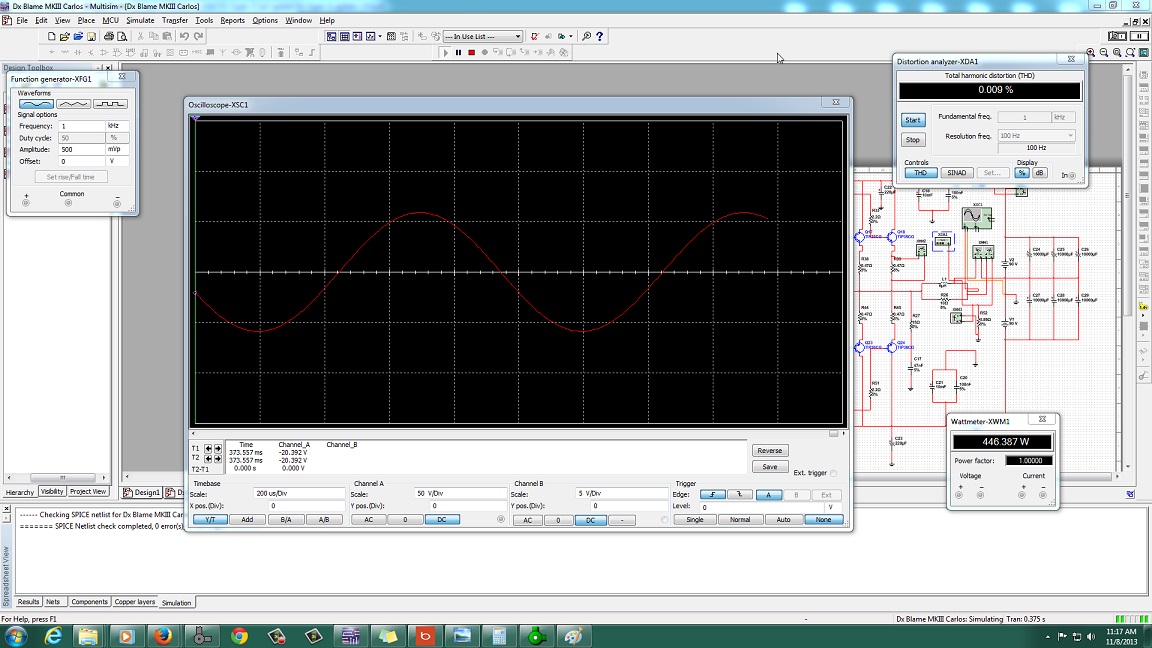1152x648 pixels.
Task: Toggle Channel A DC coupling
Action: coord(442,519)
